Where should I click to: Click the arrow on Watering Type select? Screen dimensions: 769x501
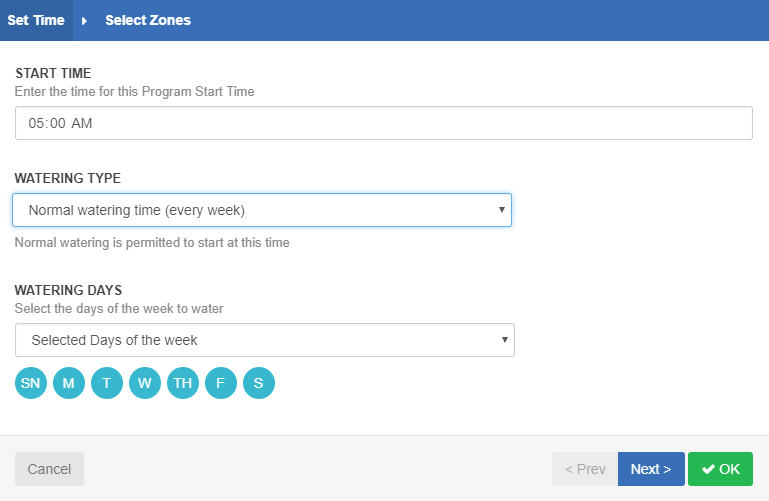(502, 210)
